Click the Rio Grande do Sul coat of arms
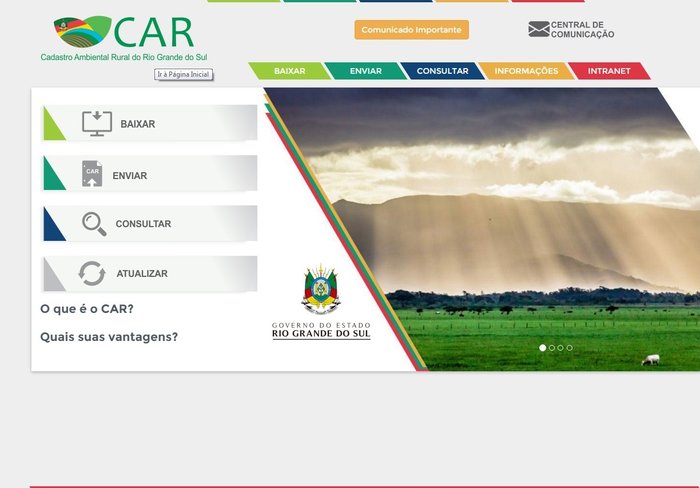This screenshot has height=488, width=700. coord(321,290)
